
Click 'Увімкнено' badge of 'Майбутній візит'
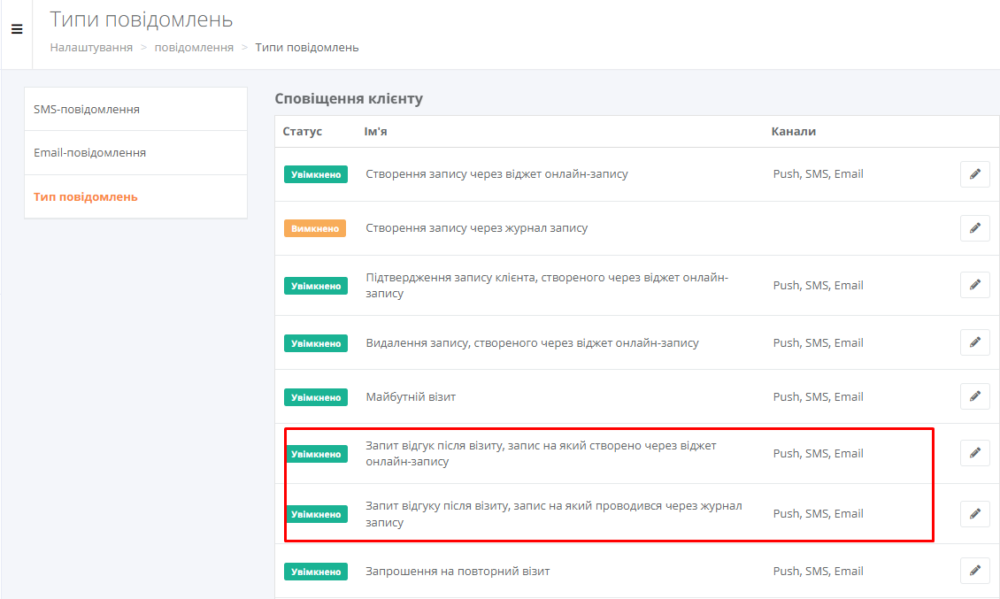point(315,397)
